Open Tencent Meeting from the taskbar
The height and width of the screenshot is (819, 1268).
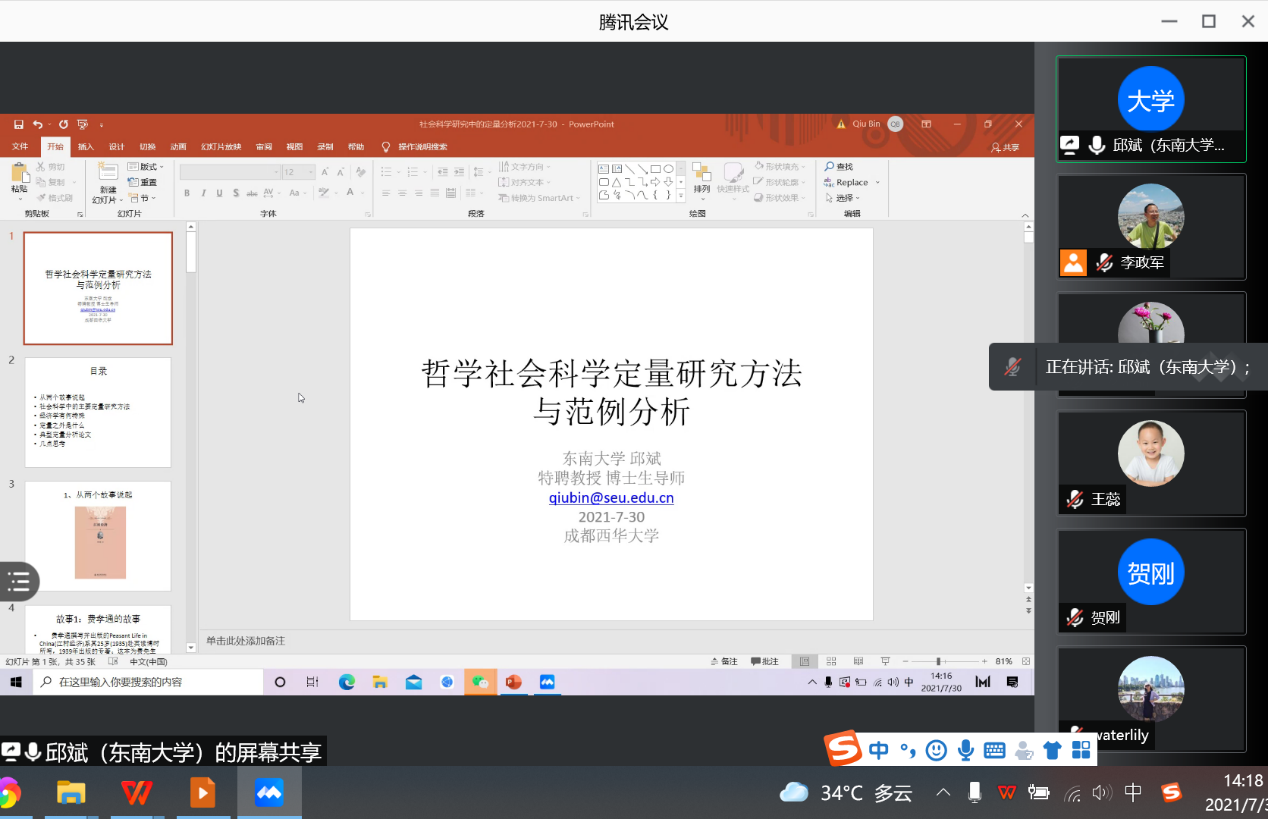[269, 793]
